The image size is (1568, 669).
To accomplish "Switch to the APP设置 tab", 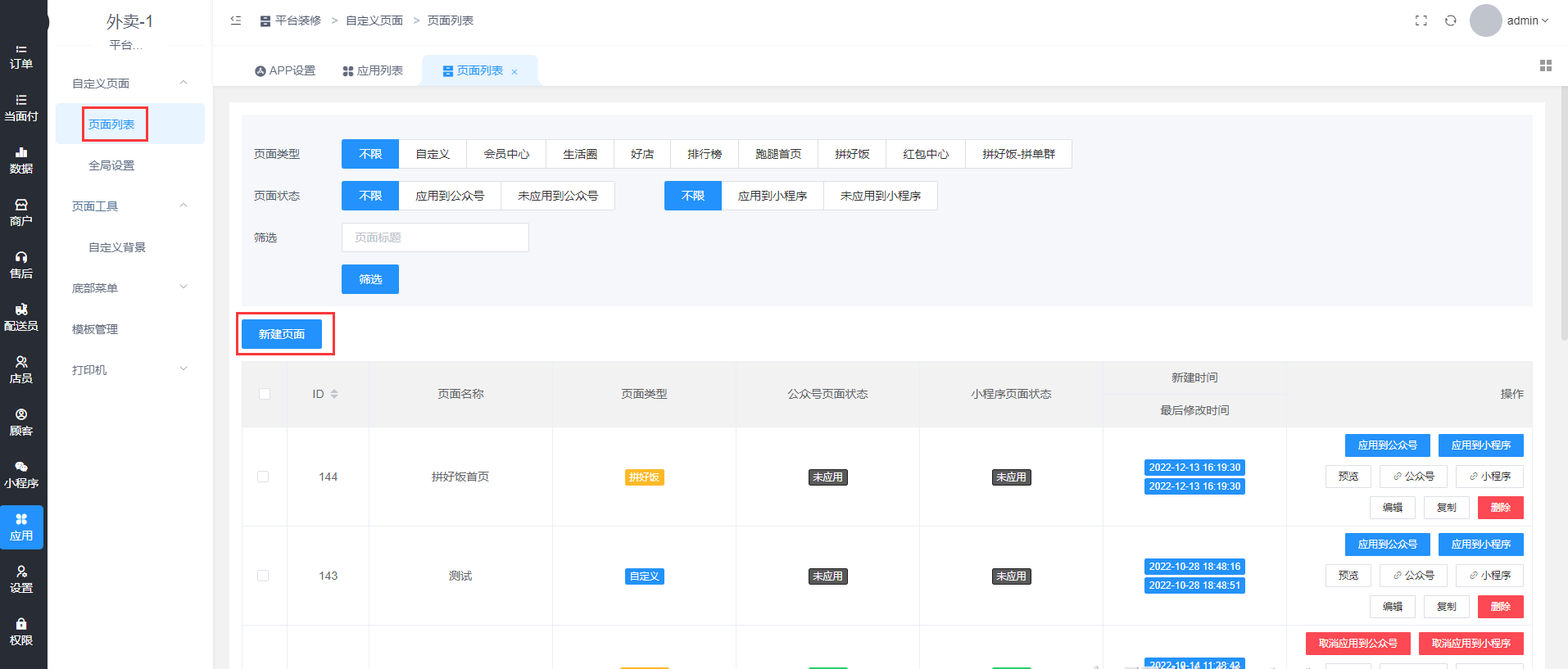I will pyautogui.click(x=285, y=71).
